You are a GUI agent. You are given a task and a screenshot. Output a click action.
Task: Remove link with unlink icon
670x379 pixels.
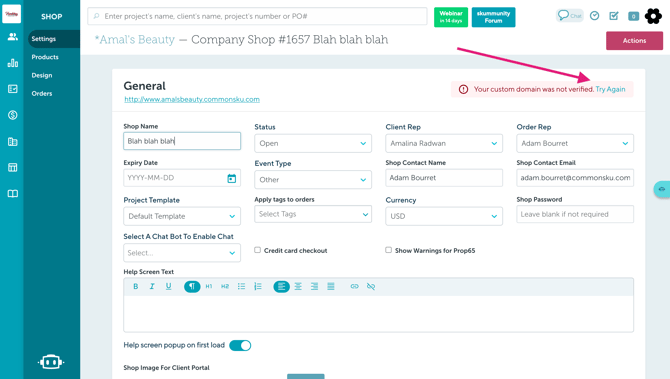[371, 286]
